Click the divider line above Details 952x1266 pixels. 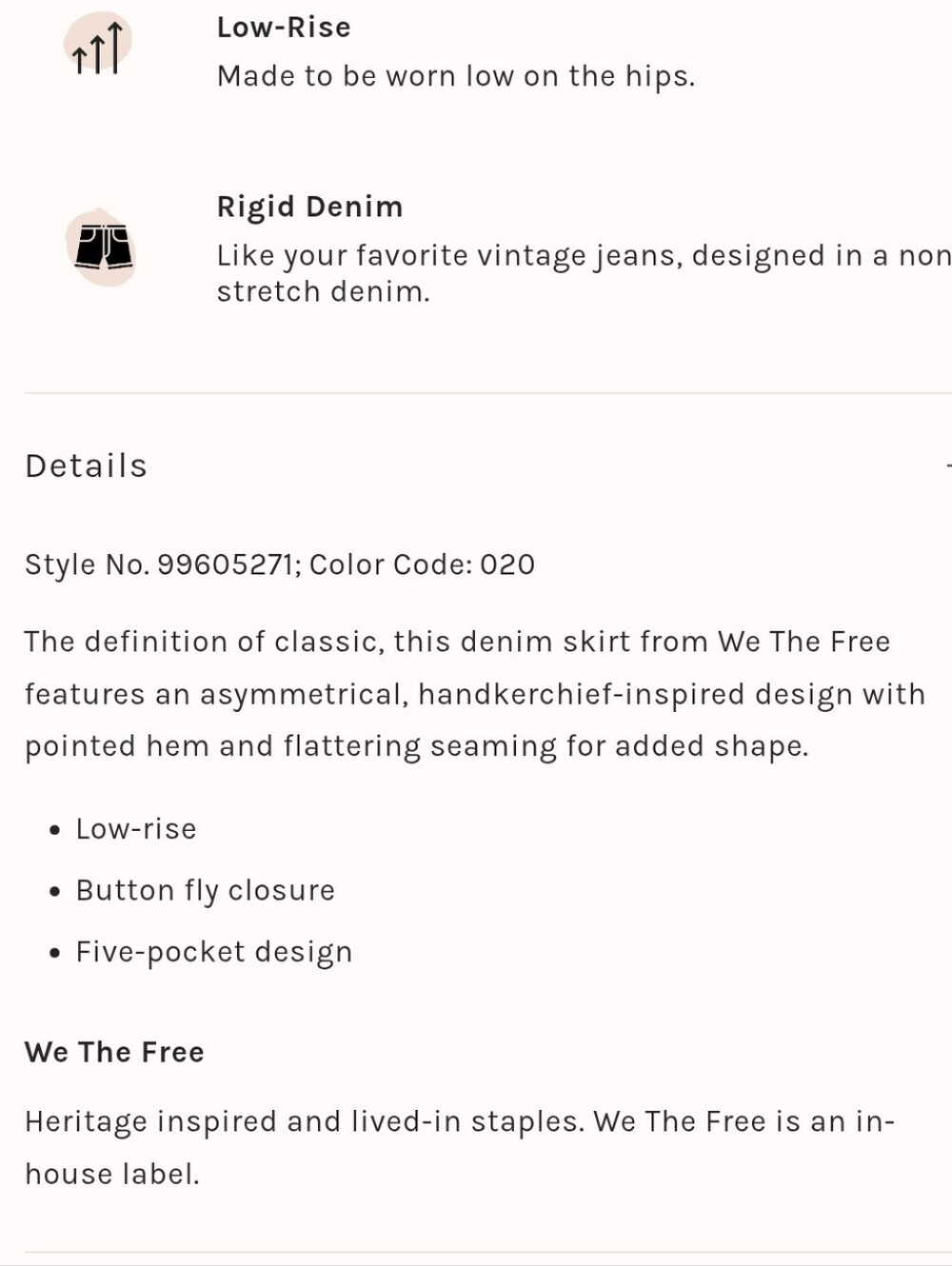(x=487, y=392)
